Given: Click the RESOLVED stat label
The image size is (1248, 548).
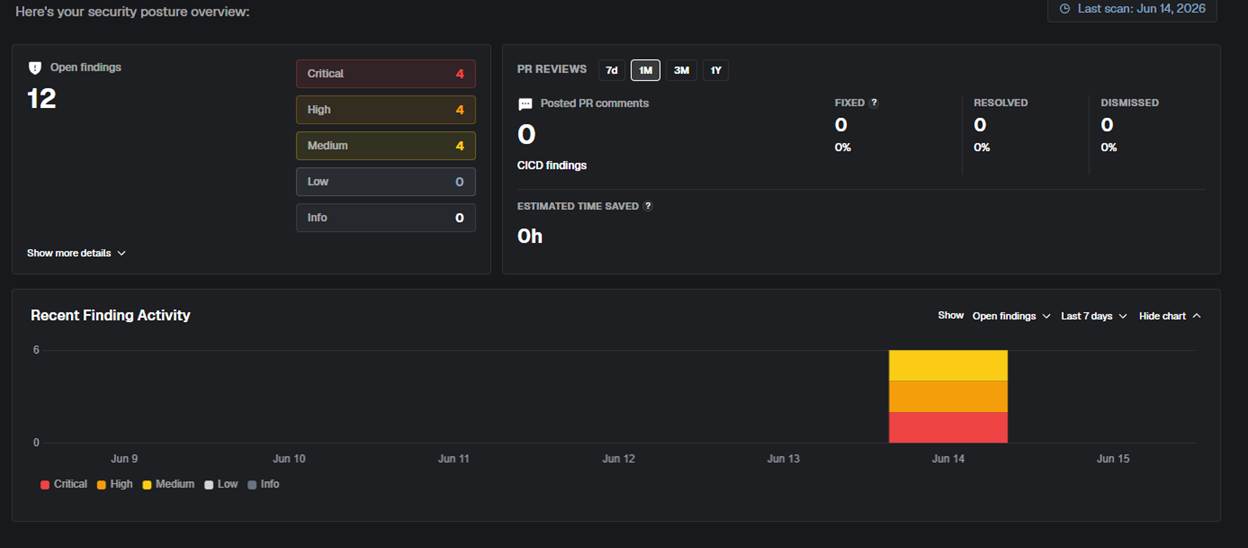Looking at the screenshot, I should (1001, 103).
